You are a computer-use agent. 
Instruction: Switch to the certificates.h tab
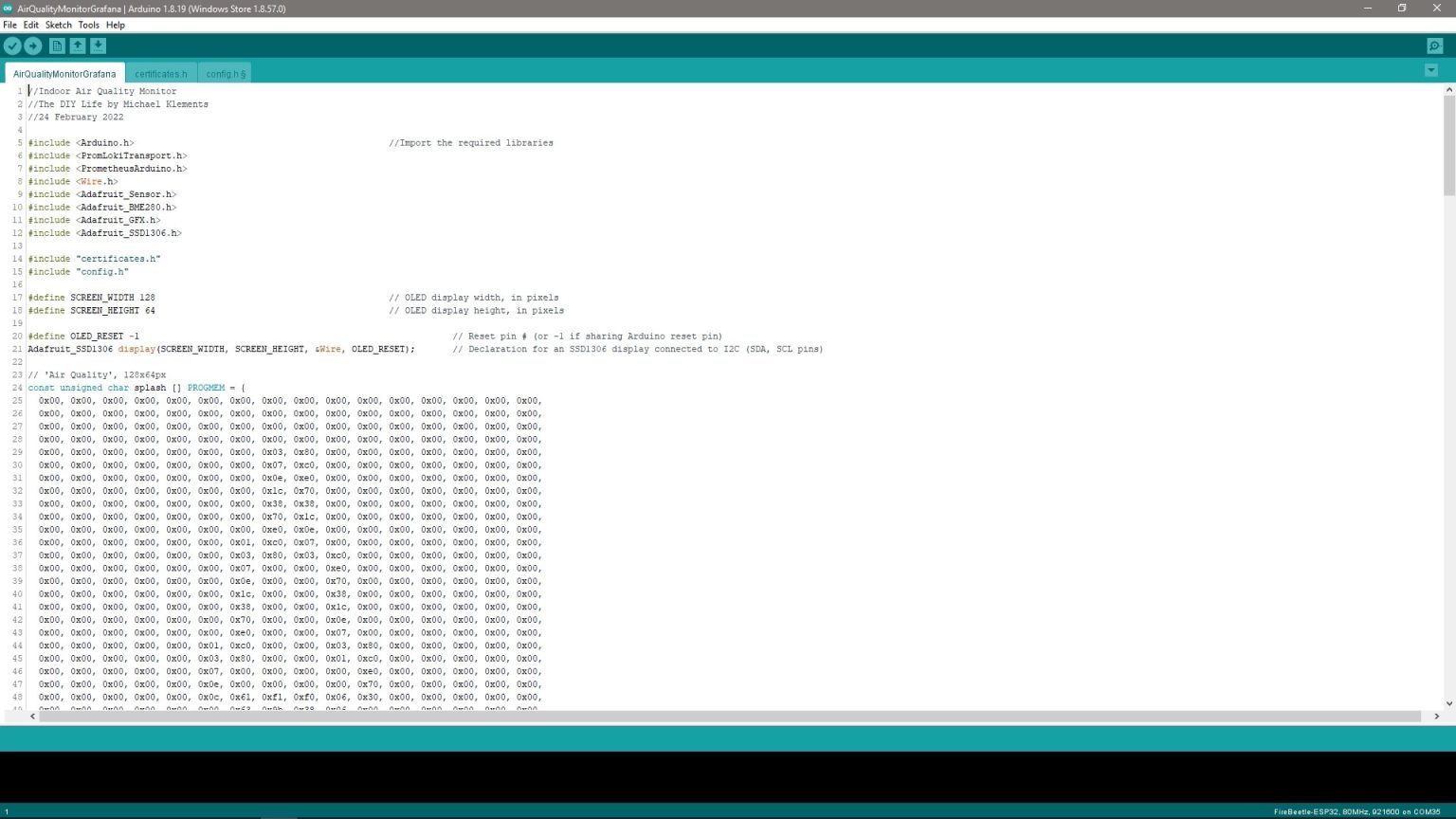click(160, 74)
